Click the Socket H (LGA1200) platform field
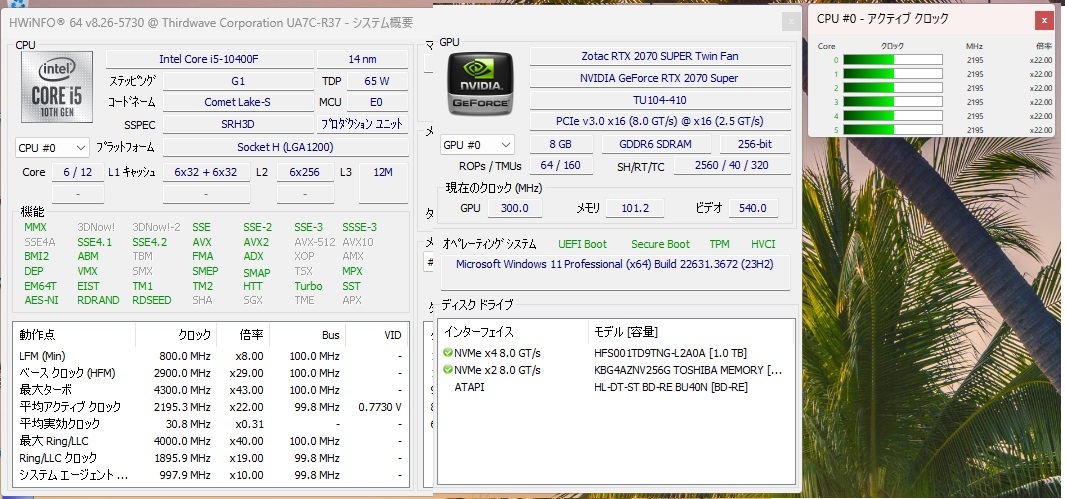Image resolution: width=1065 pixels, height=499 pixels. [285, 147]
